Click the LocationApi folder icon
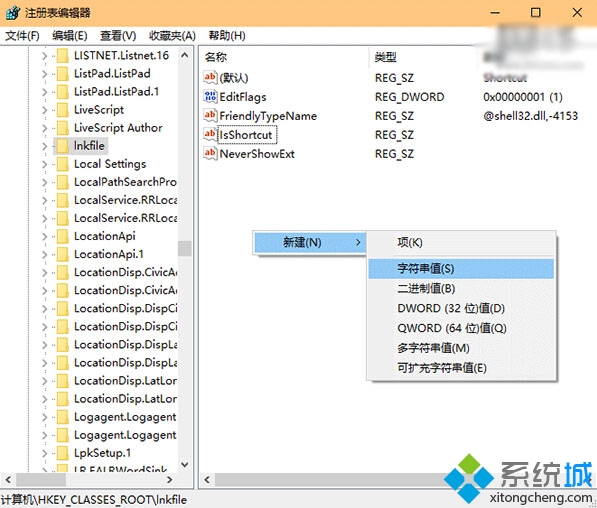 tap(62, 236)
